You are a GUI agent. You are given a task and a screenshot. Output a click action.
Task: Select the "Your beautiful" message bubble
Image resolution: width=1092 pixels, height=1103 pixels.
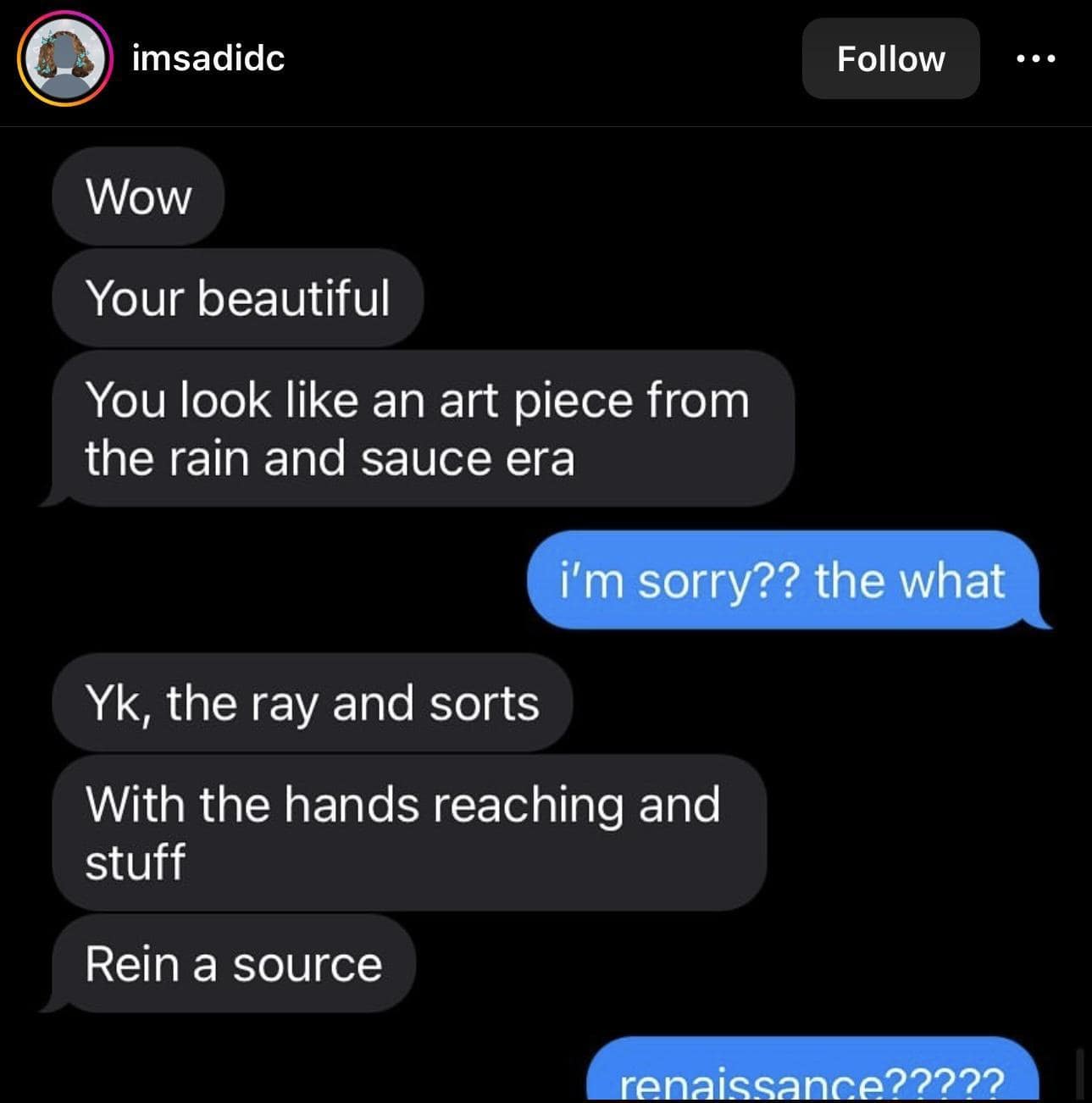click(x=237, y=298)
